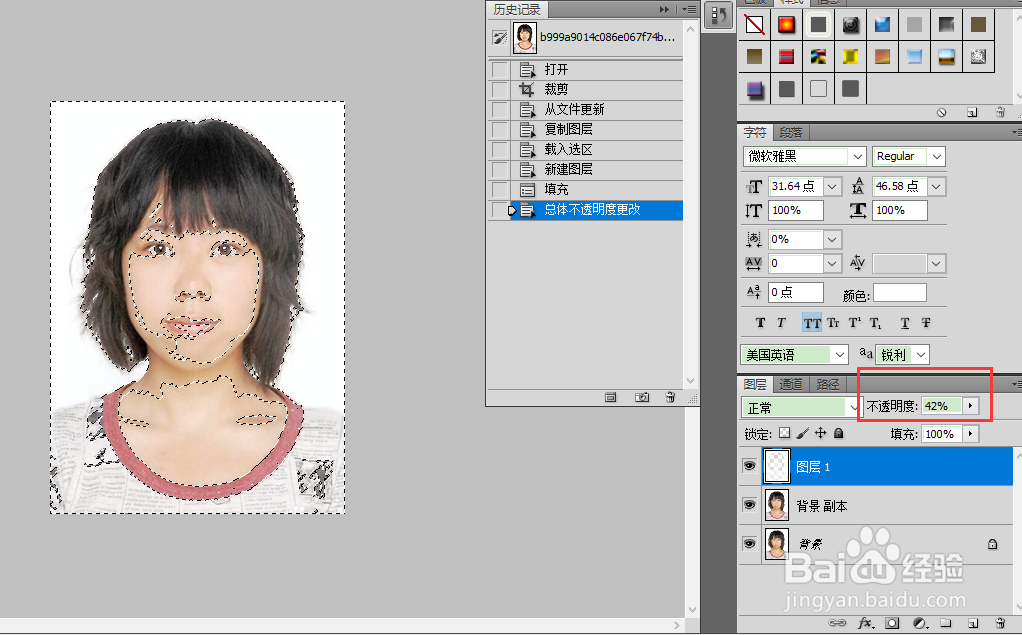Viewport: 1022px width, 635px height.
Task: Create new style icon in Styles panel
Action: click(x=972, y=112)
